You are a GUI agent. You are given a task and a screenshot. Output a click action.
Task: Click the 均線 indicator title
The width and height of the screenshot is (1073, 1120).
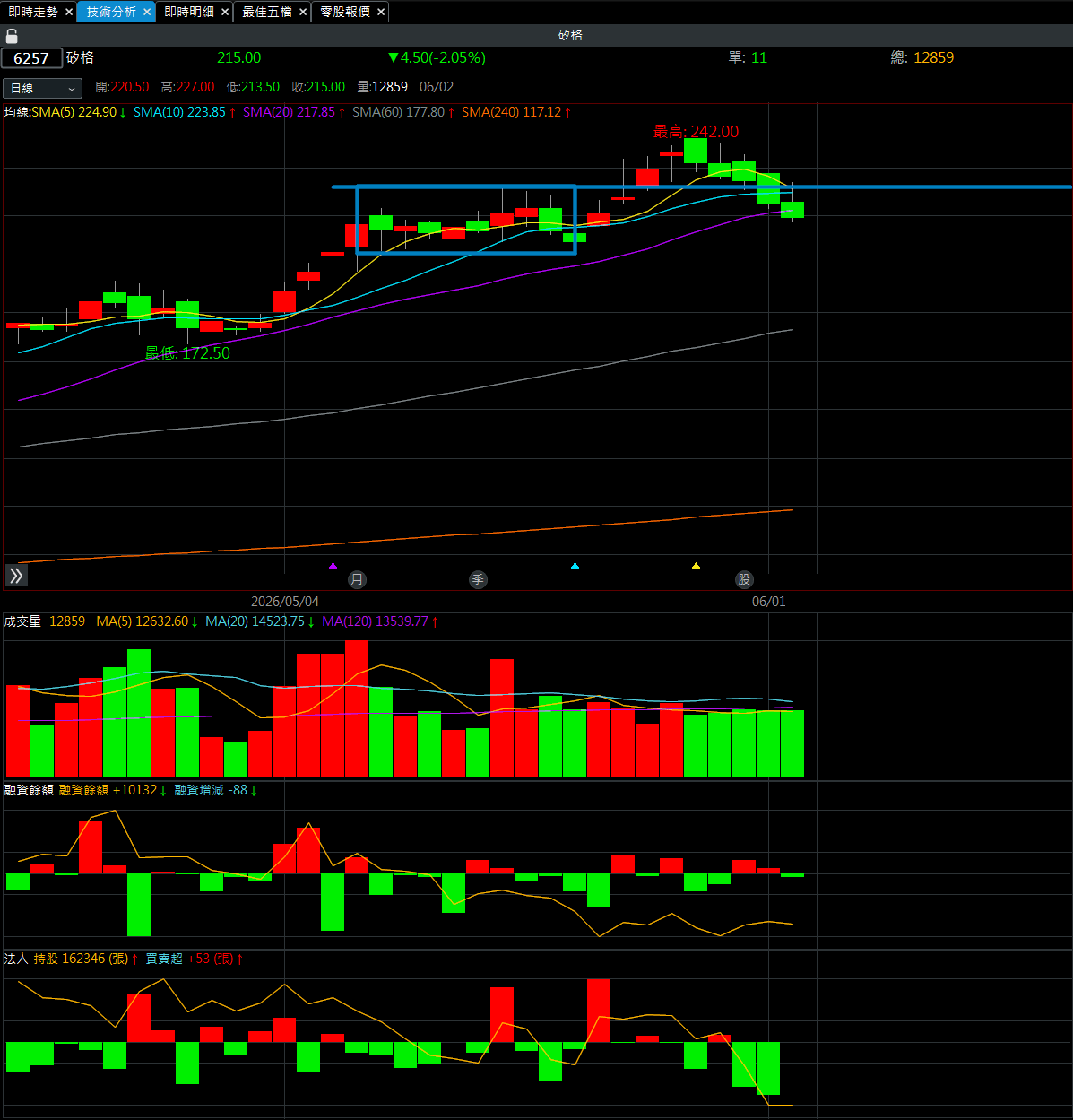click(x=16, y=112)
